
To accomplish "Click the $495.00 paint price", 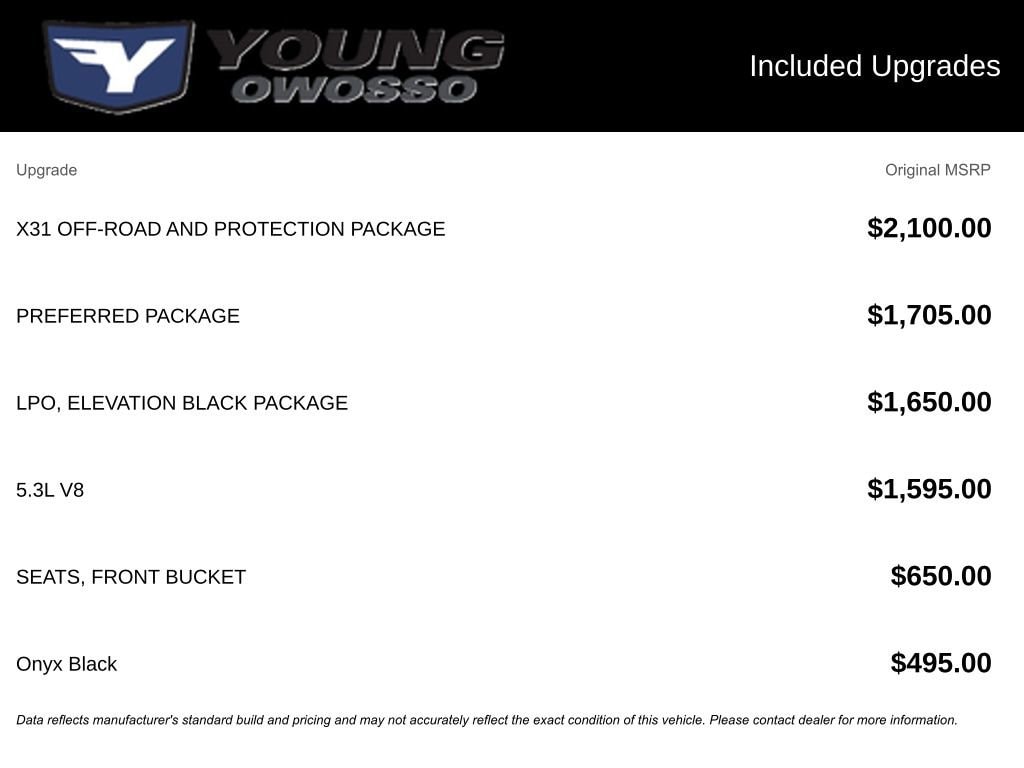I will coord(941,663).
